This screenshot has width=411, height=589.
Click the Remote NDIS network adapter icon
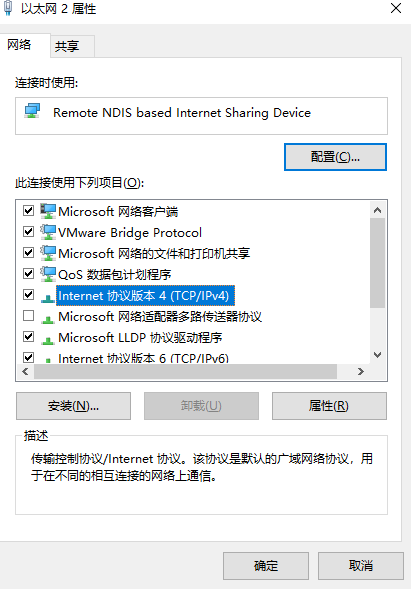[x=32, y=111]
